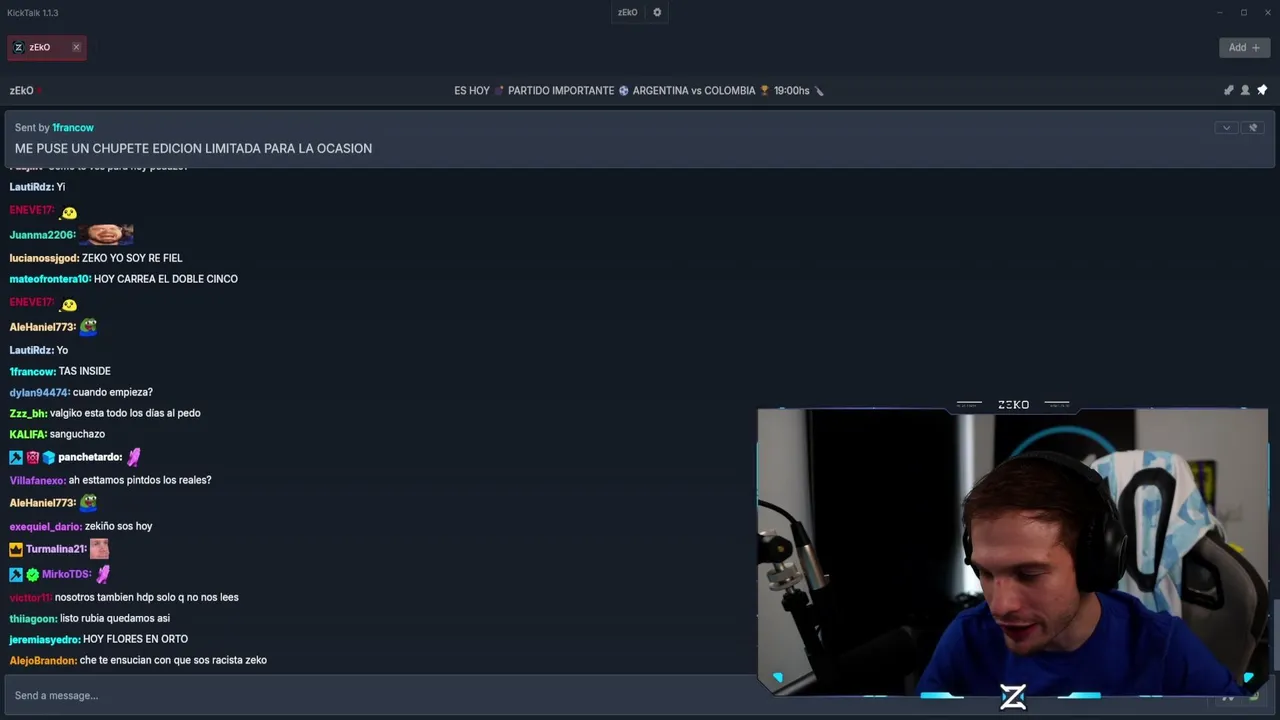Open lucianossjgod's user card
Screen dimensions: 1280x720
tap(45, 258)
